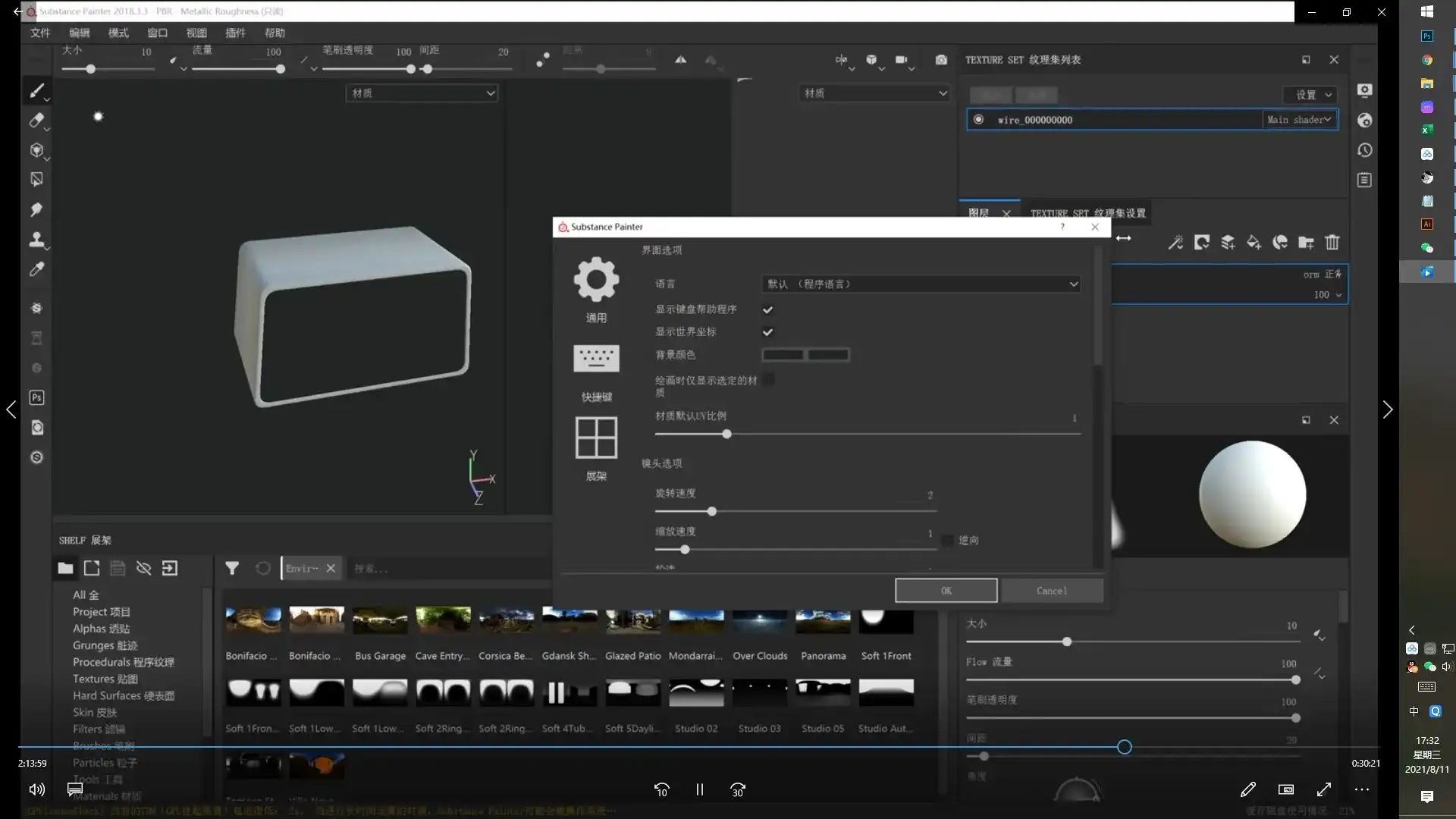Expand the Main shader dropdown

click(x=1298, y=120)
